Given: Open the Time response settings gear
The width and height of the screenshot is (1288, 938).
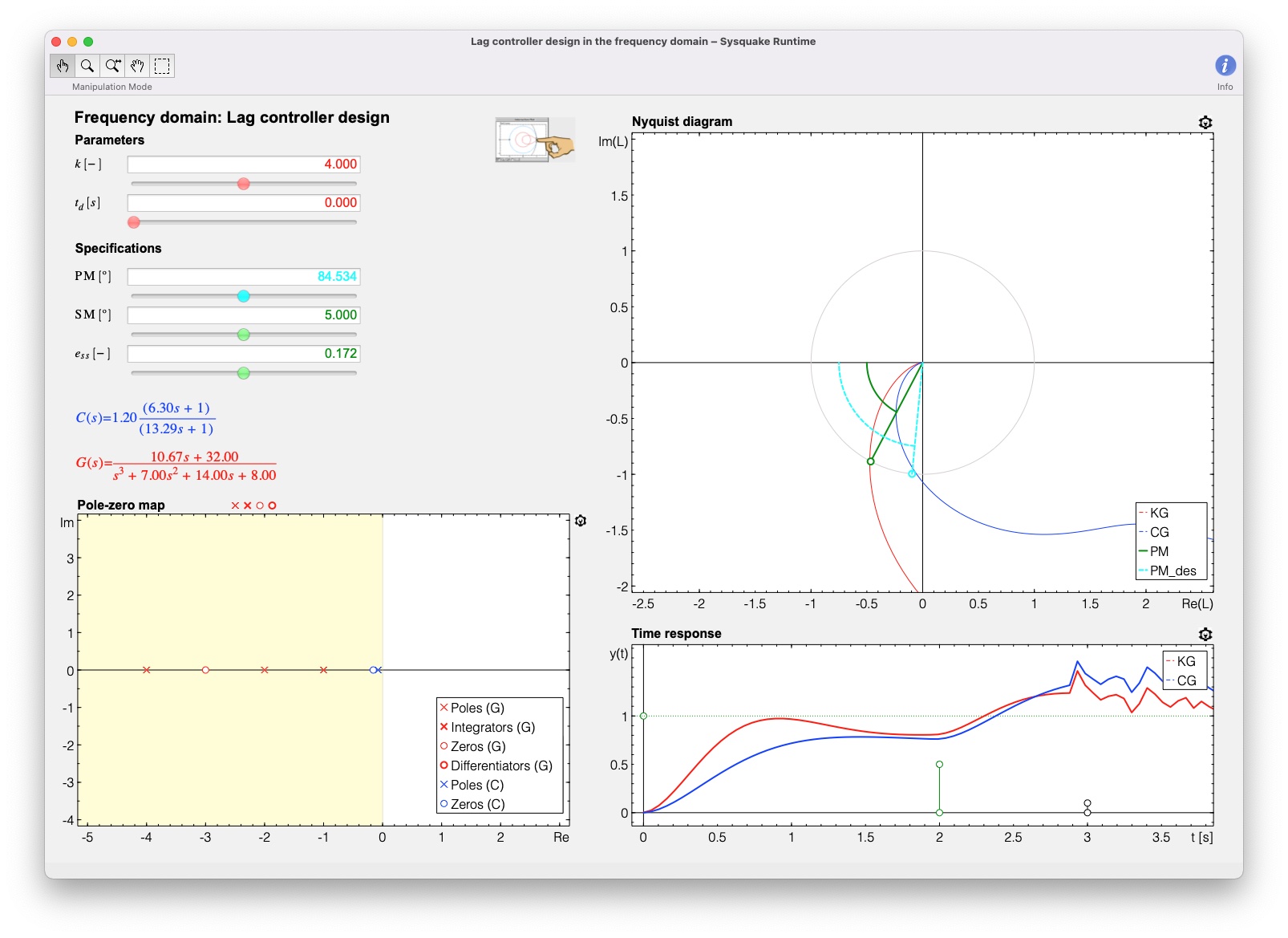Looking at the screenshot, I should pos(1204,634).
